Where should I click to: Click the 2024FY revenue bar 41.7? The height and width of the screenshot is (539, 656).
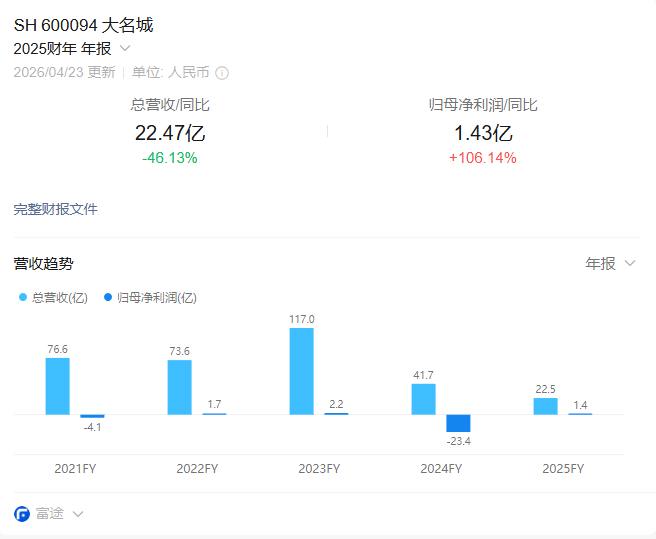tap(423, 399)
